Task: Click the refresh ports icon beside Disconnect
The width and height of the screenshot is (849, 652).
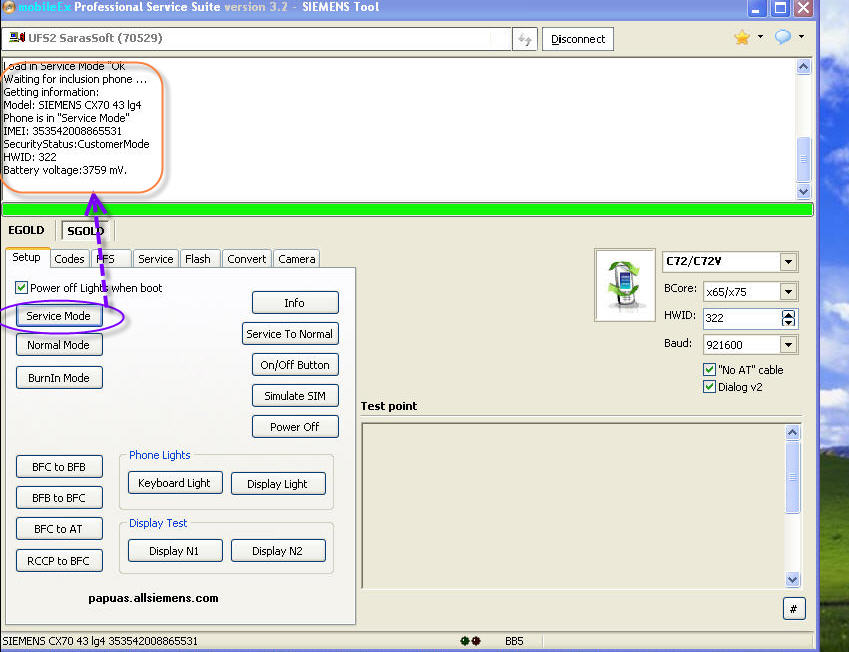Action: 525,40
